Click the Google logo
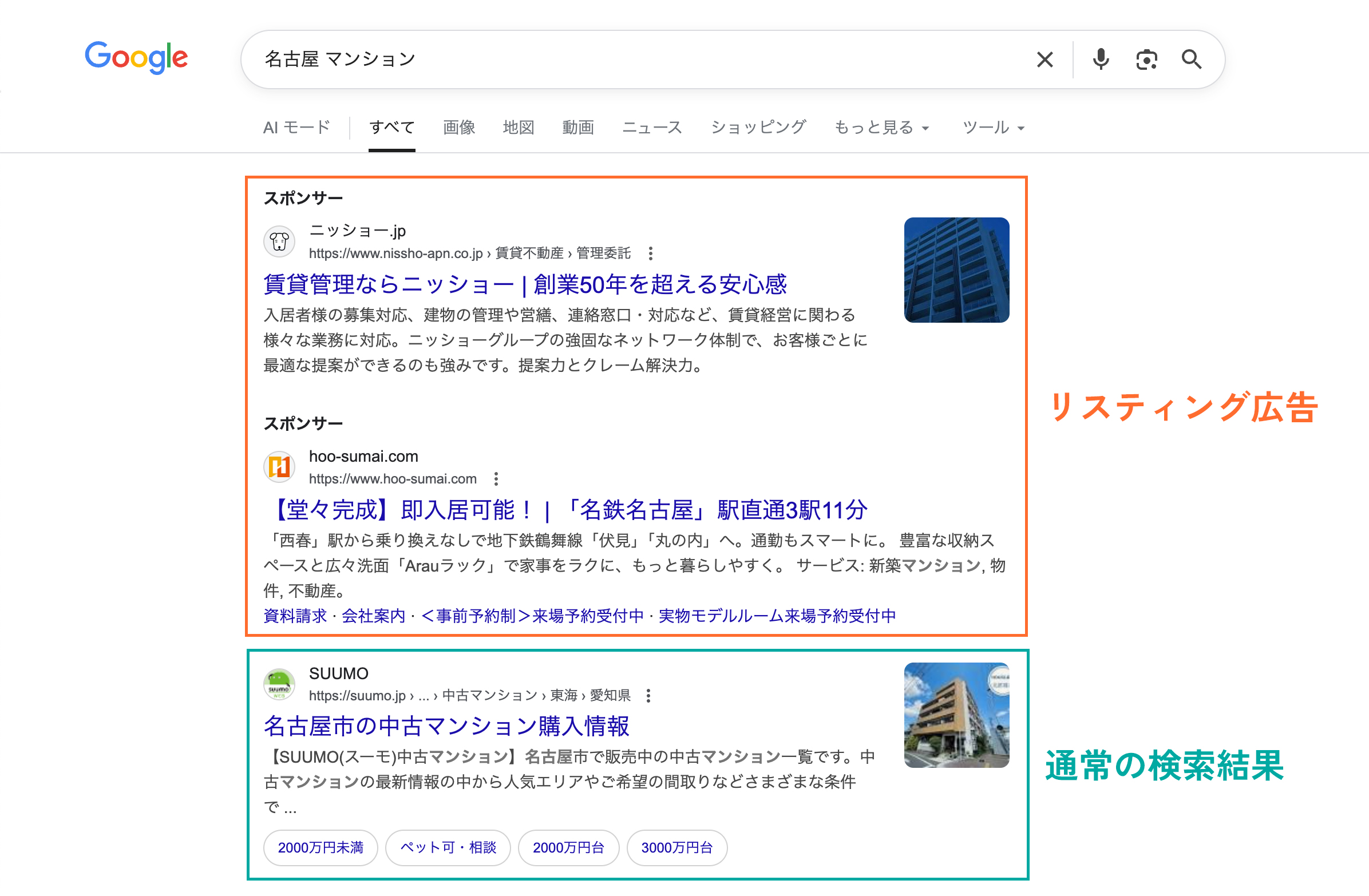 coord(136,58)
